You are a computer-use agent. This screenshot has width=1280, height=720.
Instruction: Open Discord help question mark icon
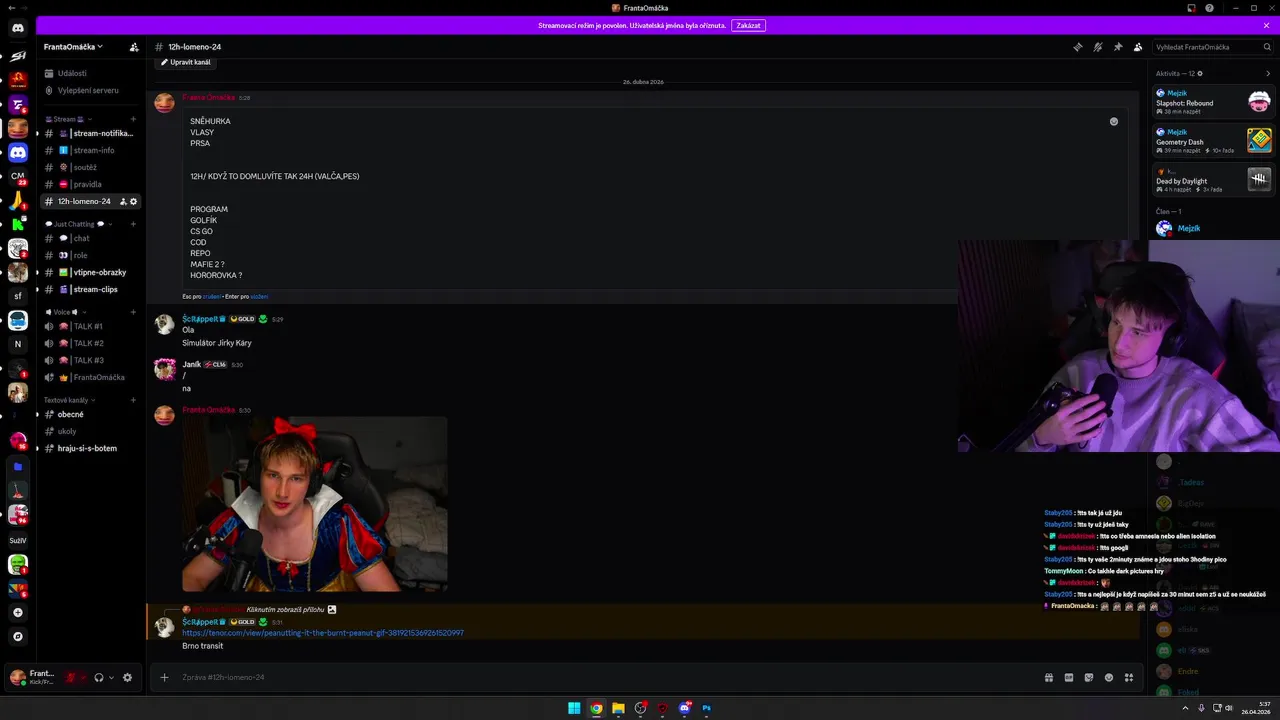1210,8
